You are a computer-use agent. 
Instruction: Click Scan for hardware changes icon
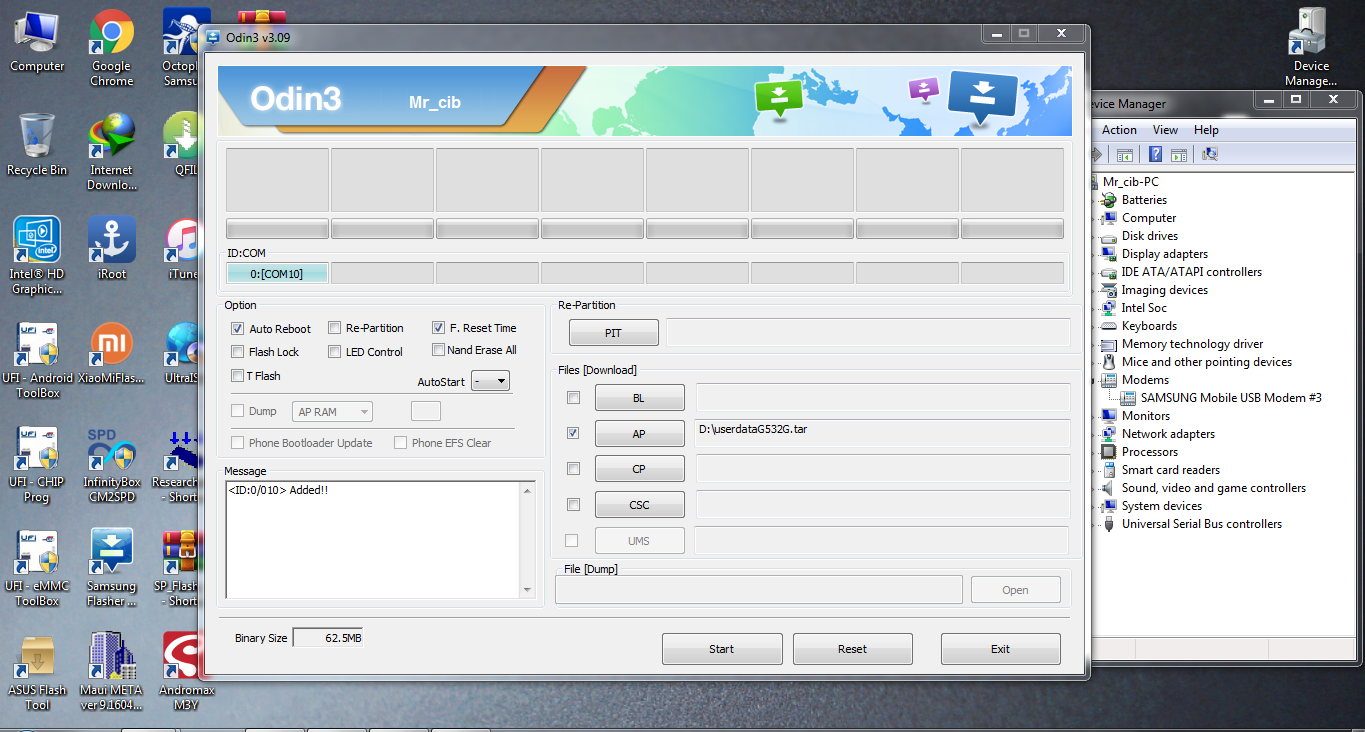coord(1210,155)
